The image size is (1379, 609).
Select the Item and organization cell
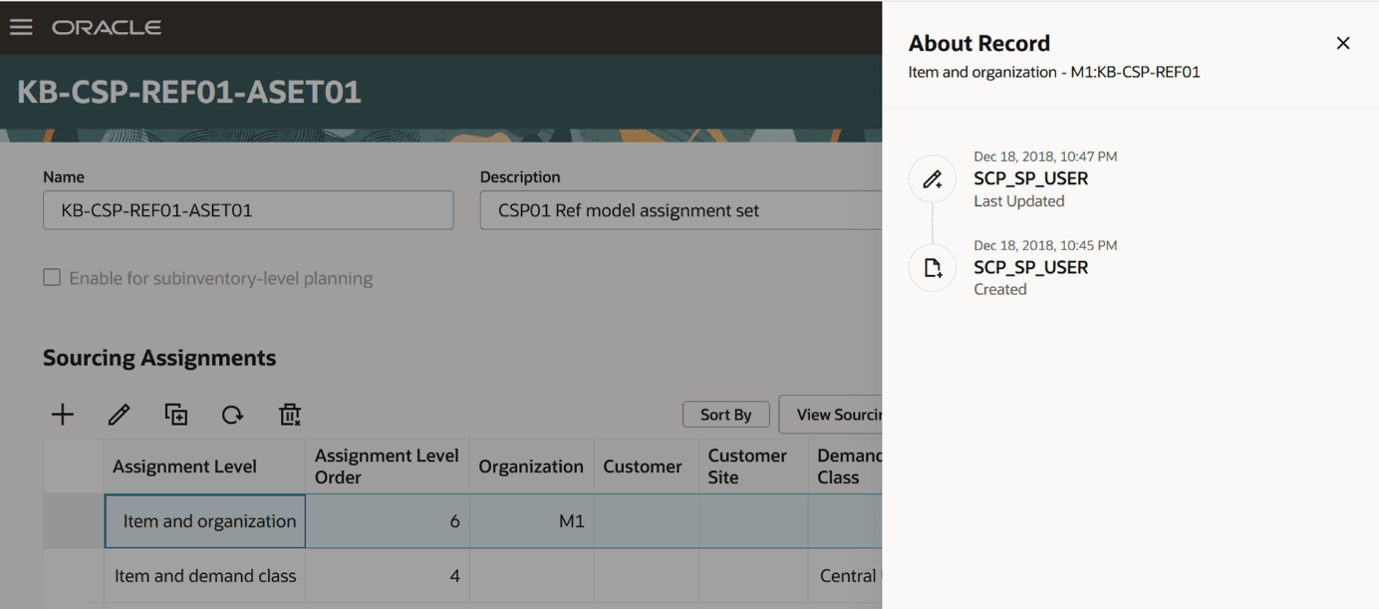(x=205, y=521)
